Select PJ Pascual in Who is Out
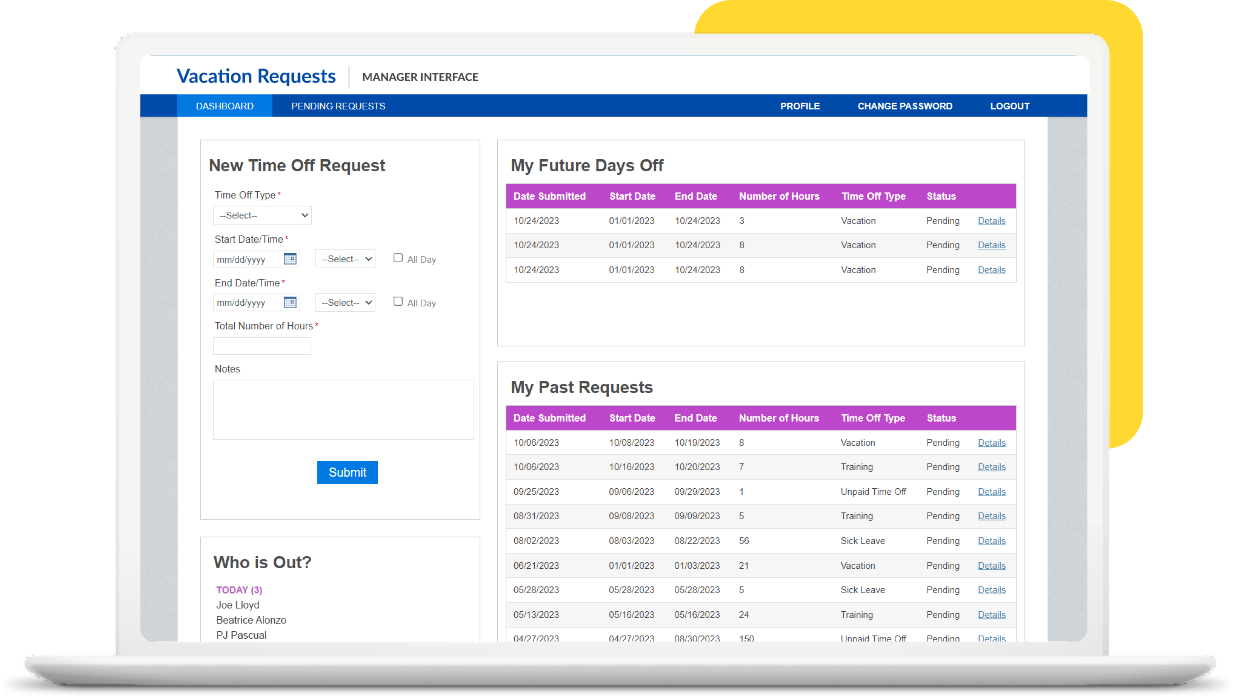Image resolution: width=1234 pixels, height=700 pixels. 241,635
